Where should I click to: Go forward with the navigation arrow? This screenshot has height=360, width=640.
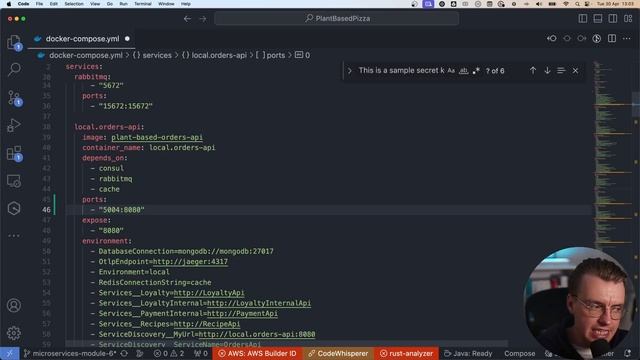[x=203, y=19]
